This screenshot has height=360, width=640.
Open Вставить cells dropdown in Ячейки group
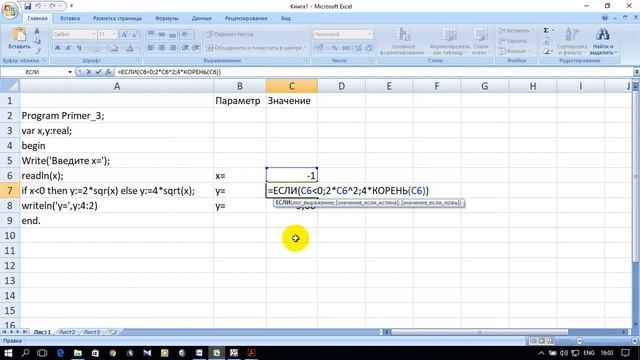tap(515, 31)
